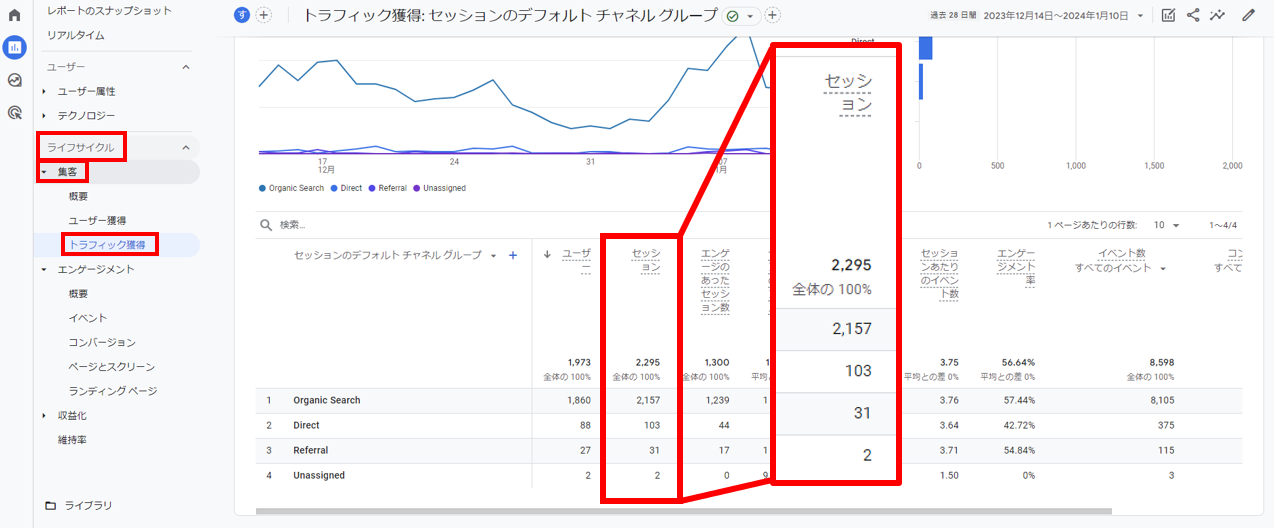Expand the 収益化 tree group
The height and width of the screenshot is (528, 1274).
click(44, 415)
